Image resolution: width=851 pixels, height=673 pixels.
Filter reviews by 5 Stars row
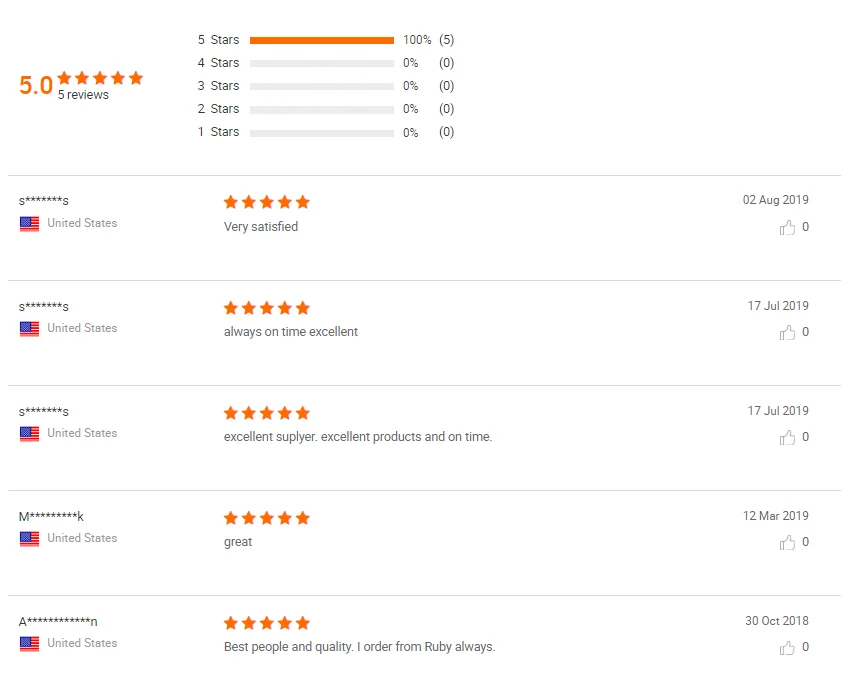[x=218, y=40]
